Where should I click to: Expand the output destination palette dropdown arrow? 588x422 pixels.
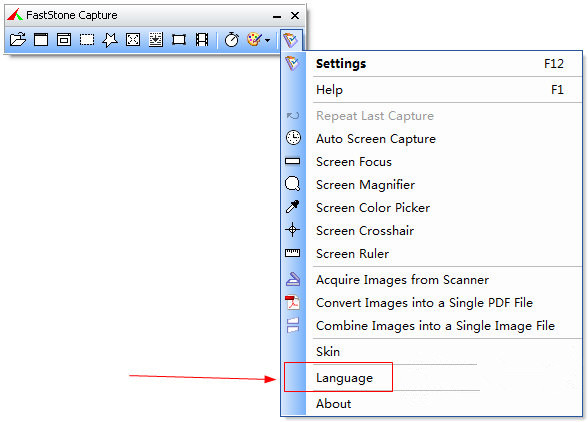(267, 40)
